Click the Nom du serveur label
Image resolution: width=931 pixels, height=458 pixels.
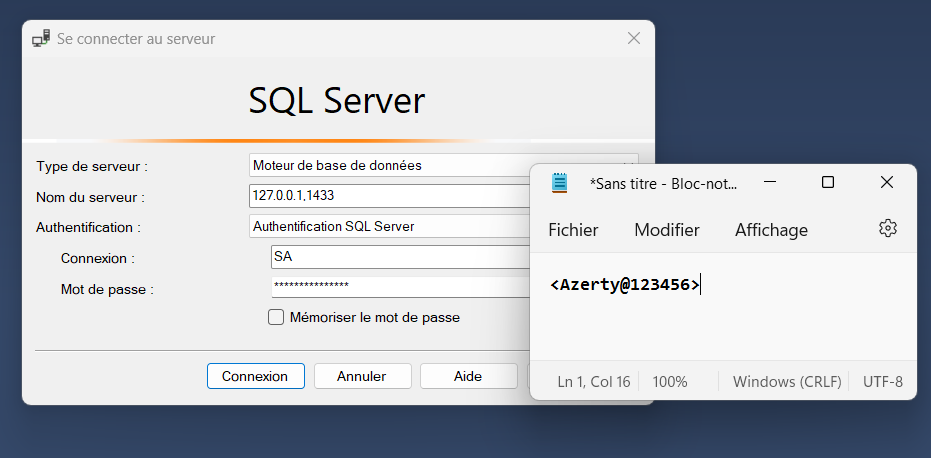click(x=90, y=197)
